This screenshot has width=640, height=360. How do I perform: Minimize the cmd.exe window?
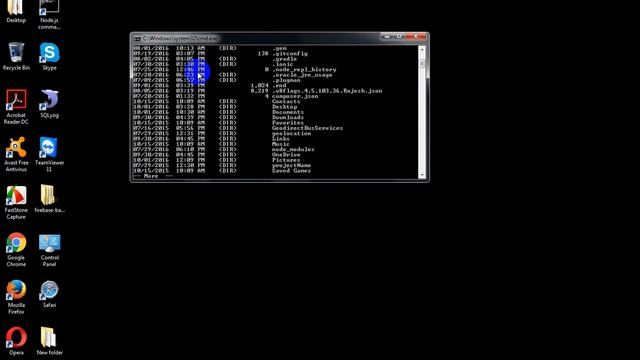coord(387,37)
